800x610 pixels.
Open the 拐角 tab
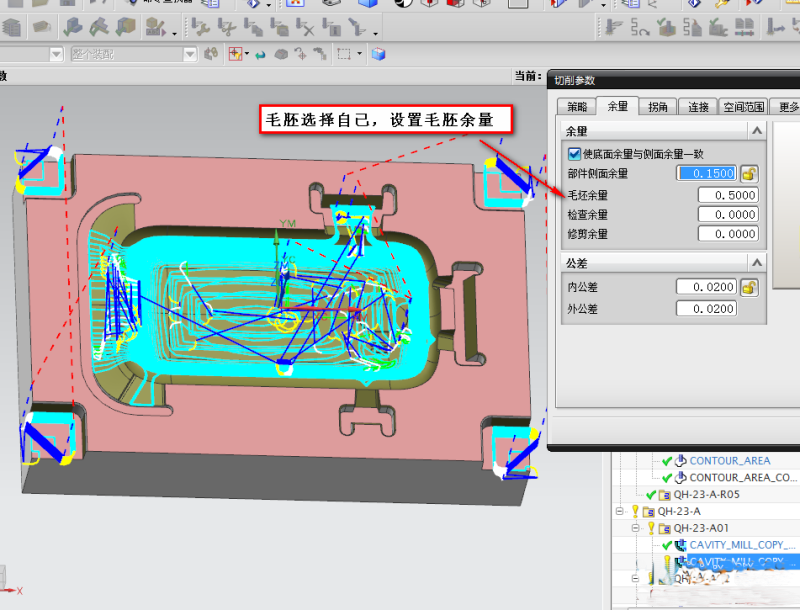(x=657, y=106)
